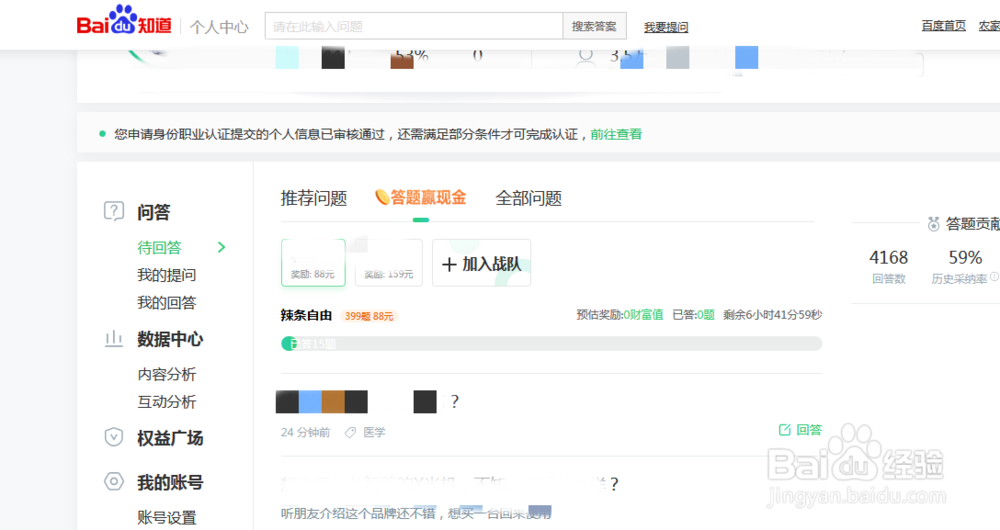
Task: Click the 我的账号 hexagon settings icon
Action: [x=114, y=482]
